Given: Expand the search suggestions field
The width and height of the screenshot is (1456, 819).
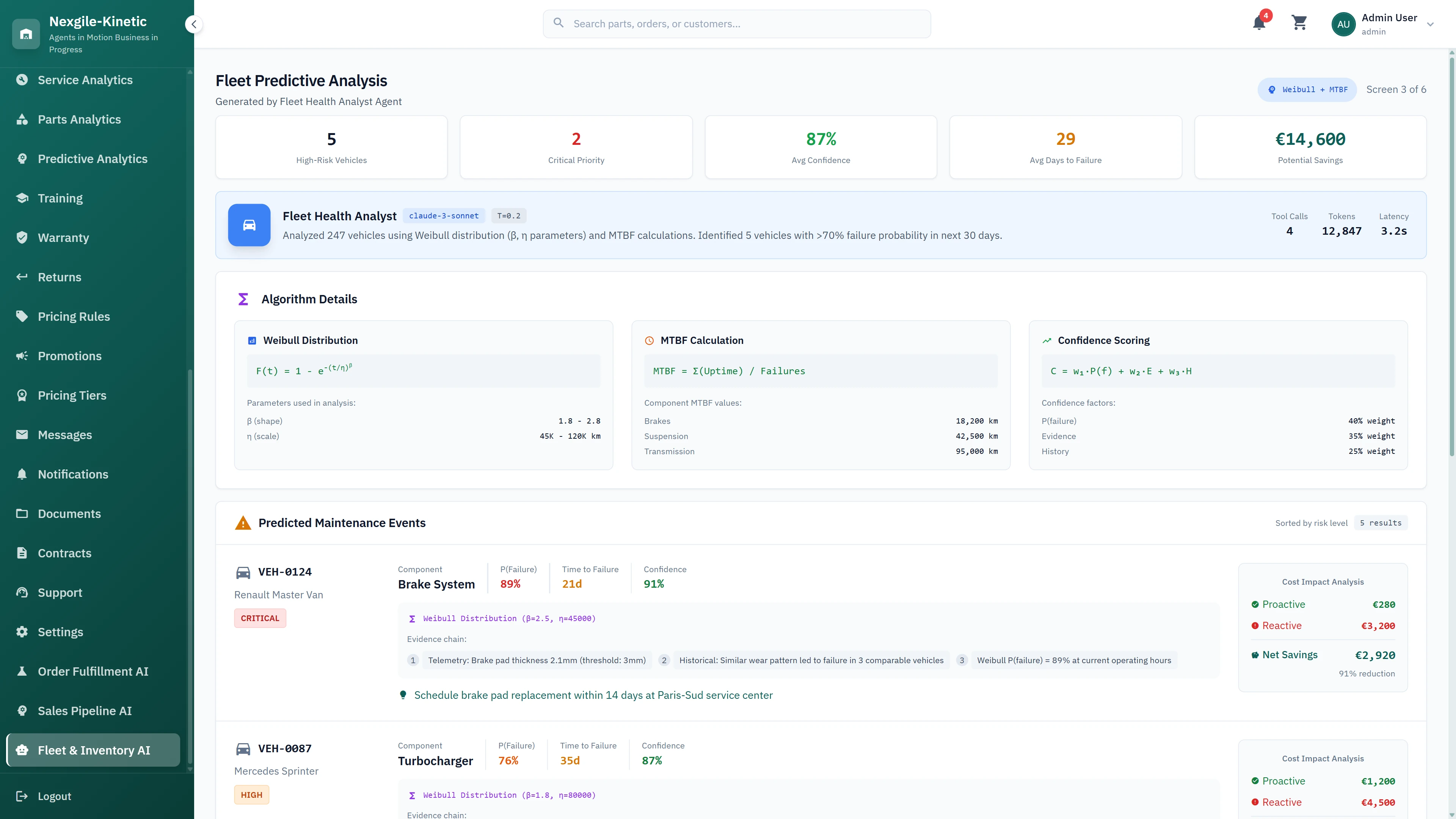Looking at the screenshot, I should click(736, 24).
